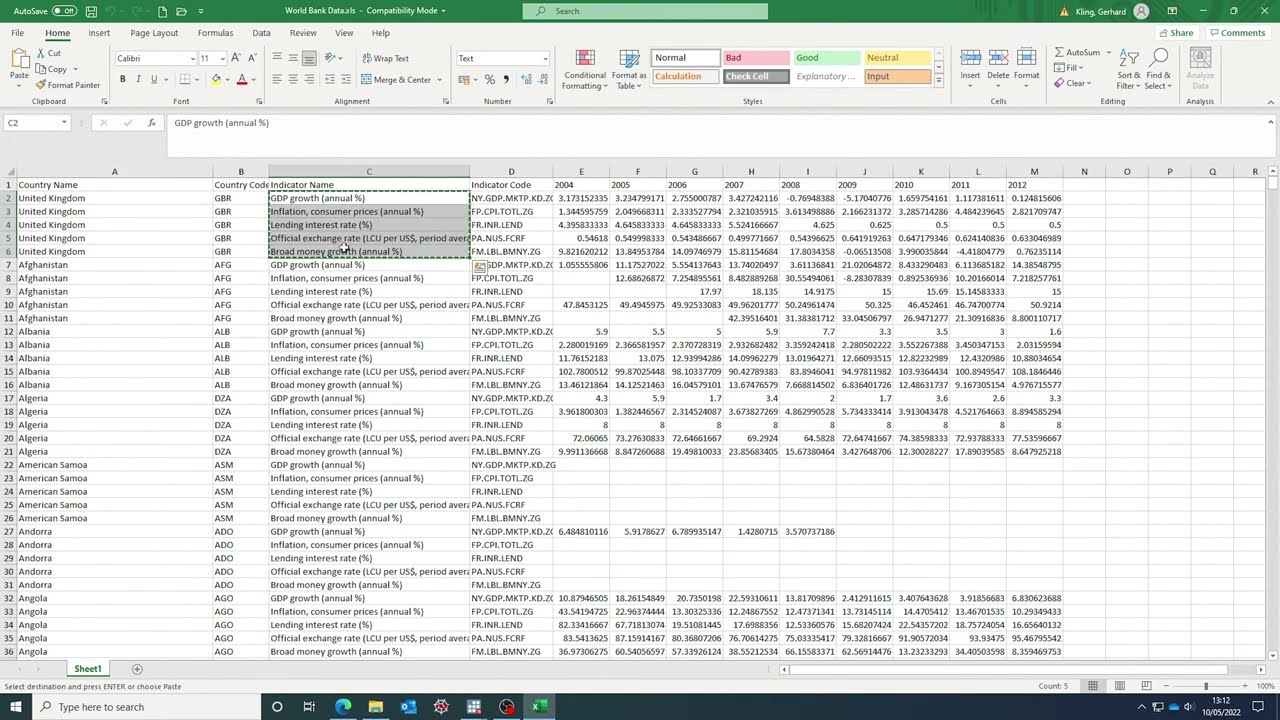Select the cell containing NY.GDP.MKTP.KD.ZG in row 12
This screenshot has width=1280, height=720.
click(x=511, y=331)
